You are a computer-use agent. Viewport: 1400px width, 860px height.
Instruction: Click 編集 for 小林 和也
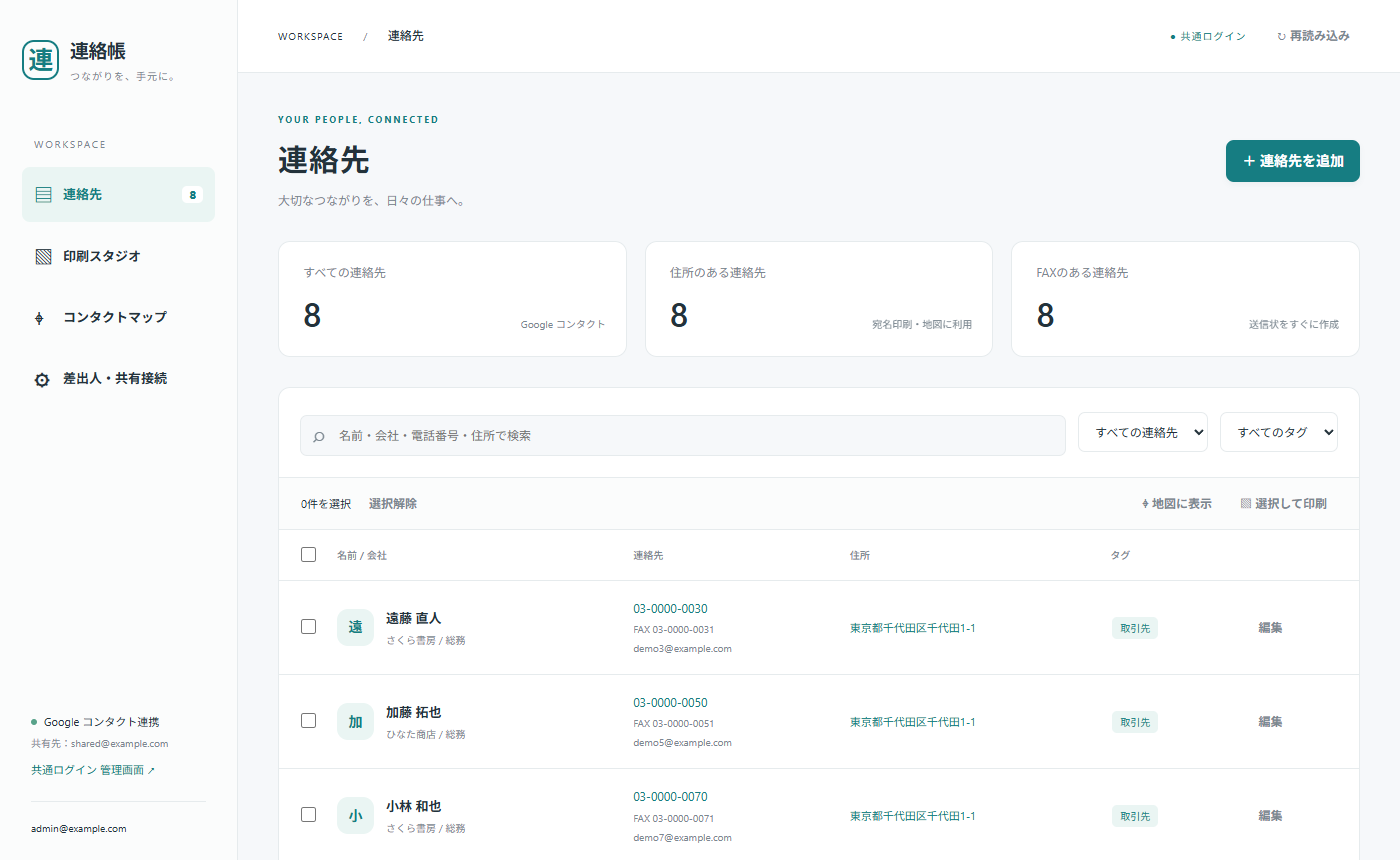(x=1270, y=816)
